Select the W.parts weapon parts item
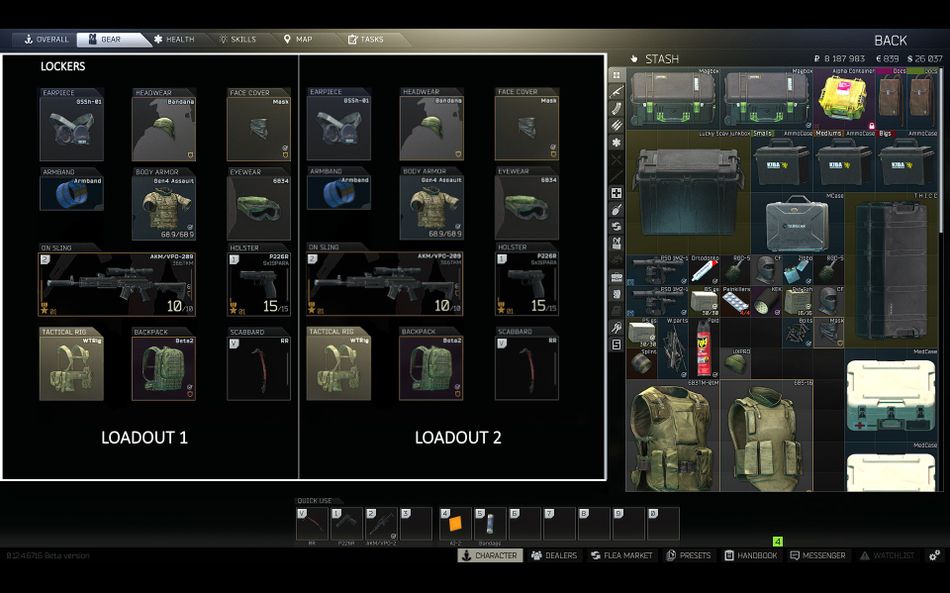The image size is (950, 593). [x=673, y=348]
